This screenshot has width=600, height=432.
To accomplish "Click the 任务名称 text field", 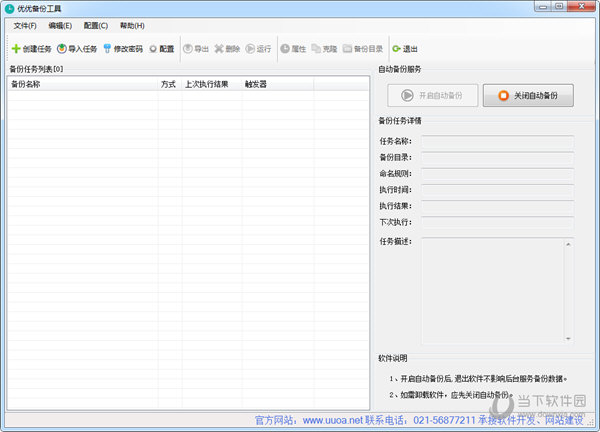I will click(x=496, y=142).
